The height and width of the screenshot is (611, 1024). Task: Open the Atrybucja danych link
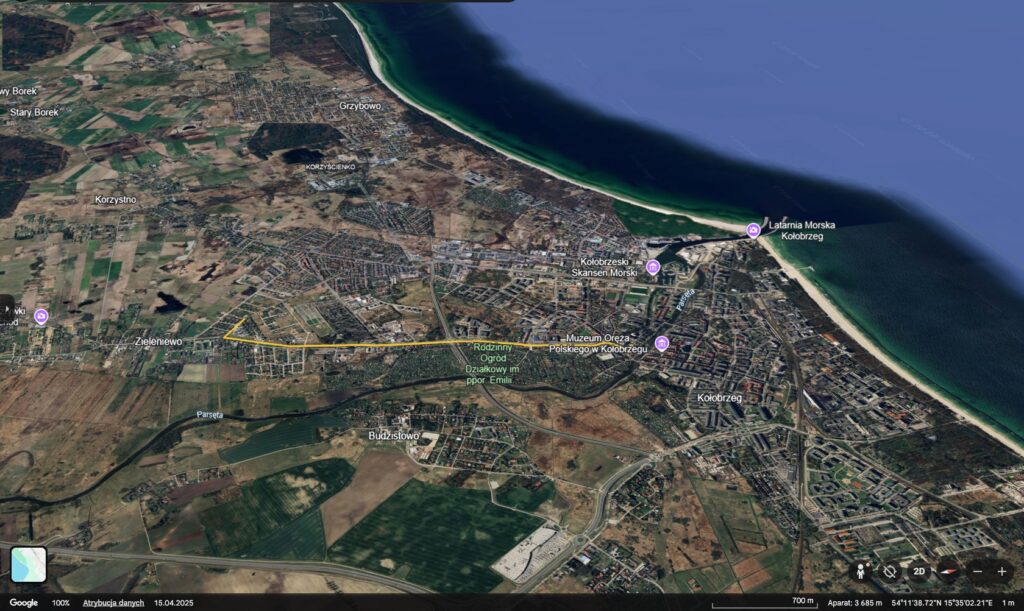point(113,603)
